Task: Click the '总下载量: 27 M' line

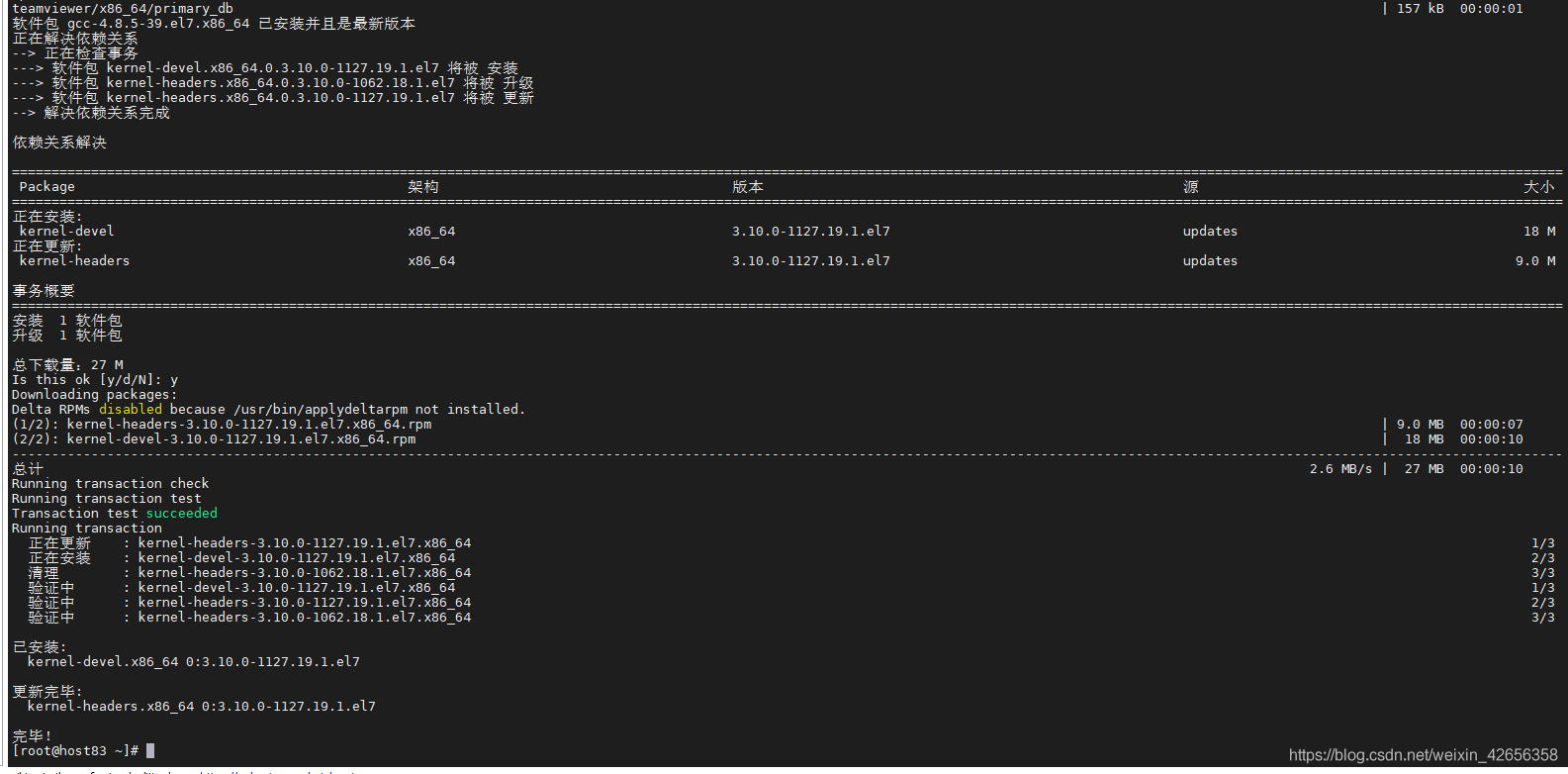Action: [x=67, y=365]
